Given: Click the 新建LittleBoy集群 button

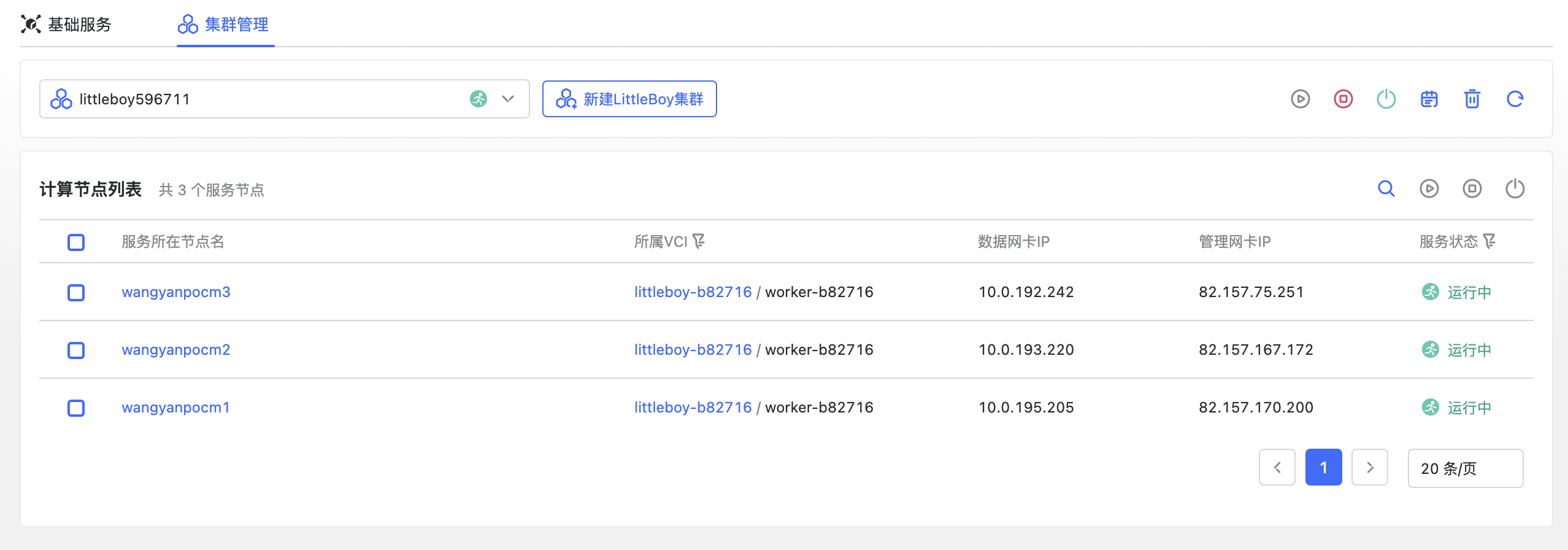Looking at the screenshot, I should [629, 99].
